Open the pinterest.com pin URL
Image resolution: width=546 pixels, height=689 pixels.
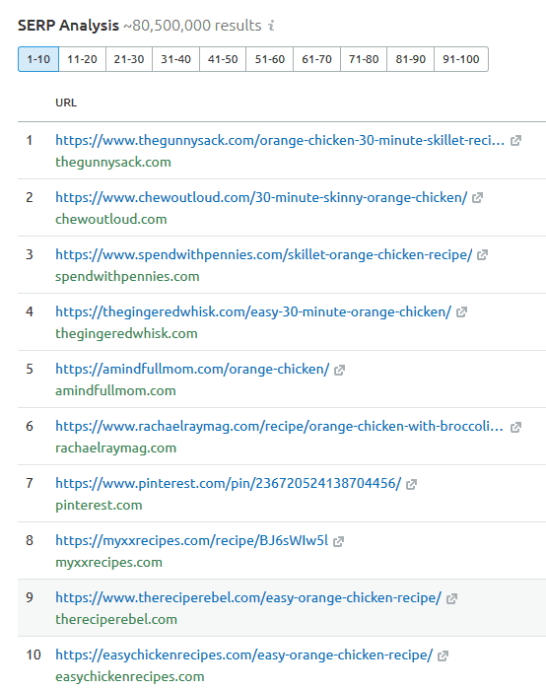click(228, 483)
